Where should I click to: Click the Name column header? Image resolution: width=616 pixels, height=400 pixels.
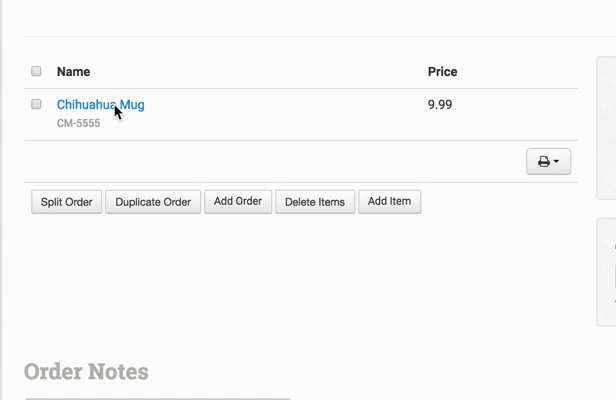pos(73,71)
